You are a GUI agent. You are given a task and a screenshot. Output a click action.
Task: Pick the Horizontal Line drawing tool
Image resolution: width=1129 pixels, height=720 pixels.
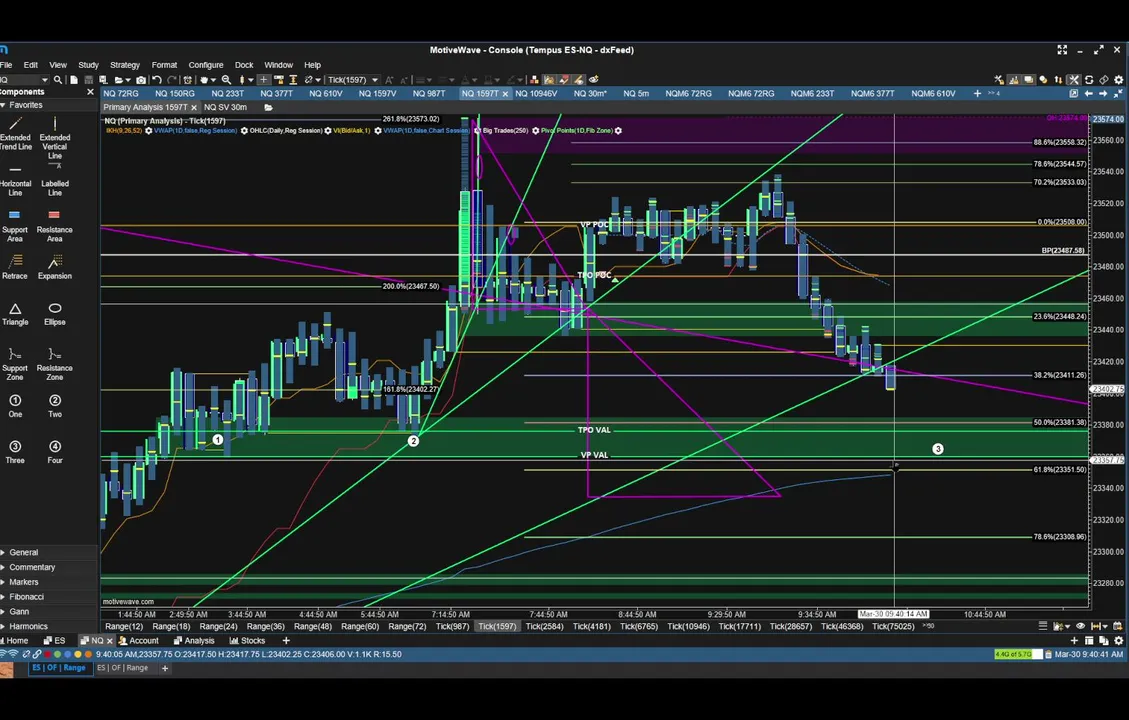click(15, 181)
